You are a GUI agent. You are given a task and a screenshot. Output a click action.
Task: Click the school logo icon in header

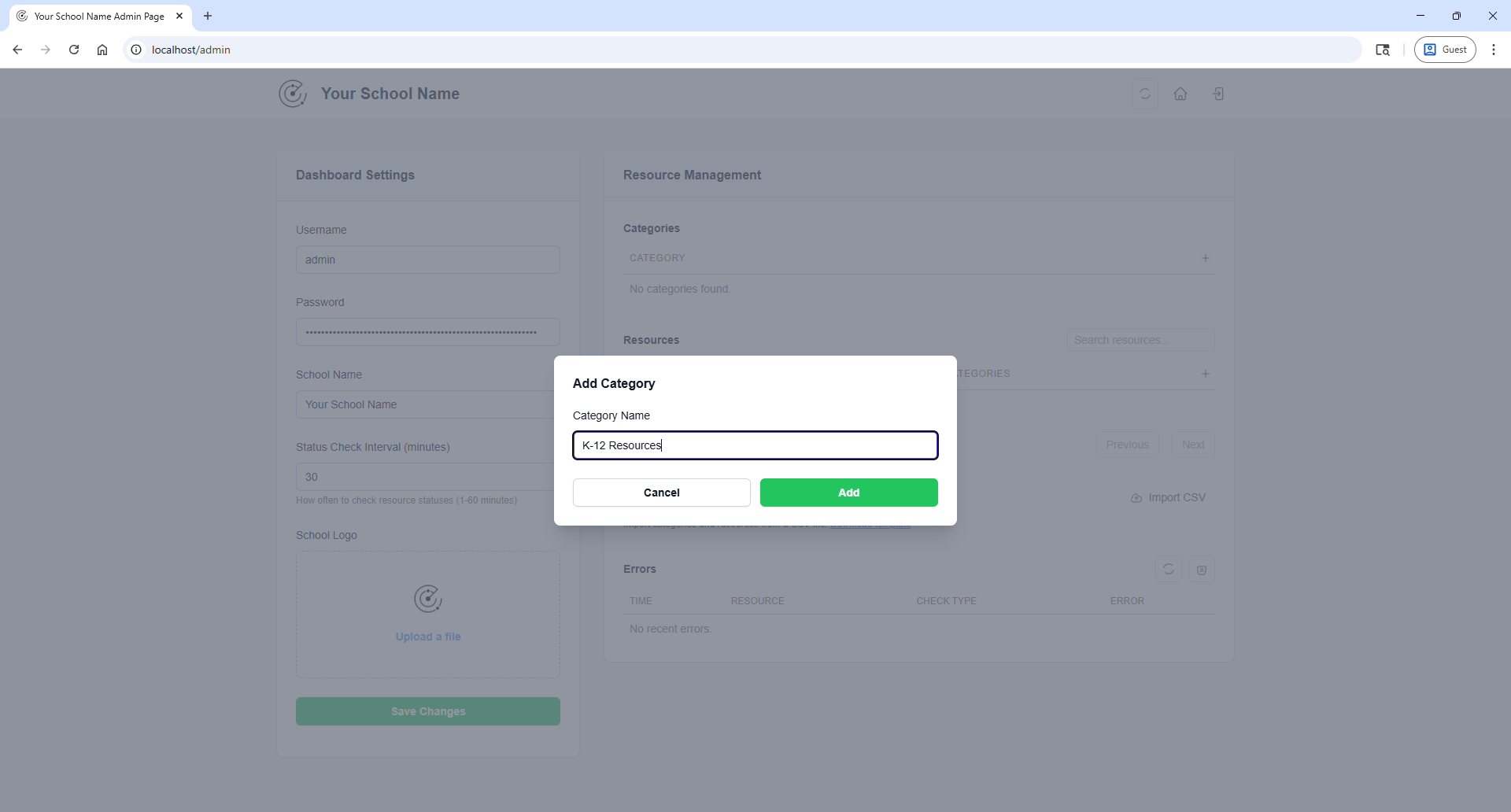[x=293, y=94]
